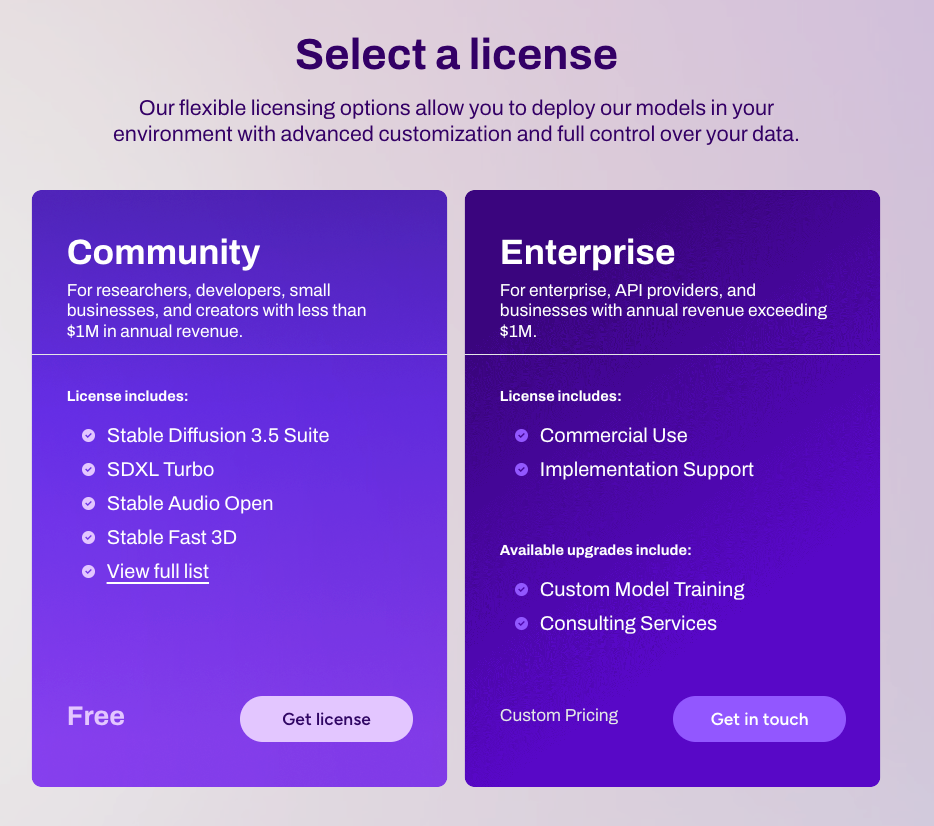
Task: Click the Community plan heading
Action: tap(163, 252)
